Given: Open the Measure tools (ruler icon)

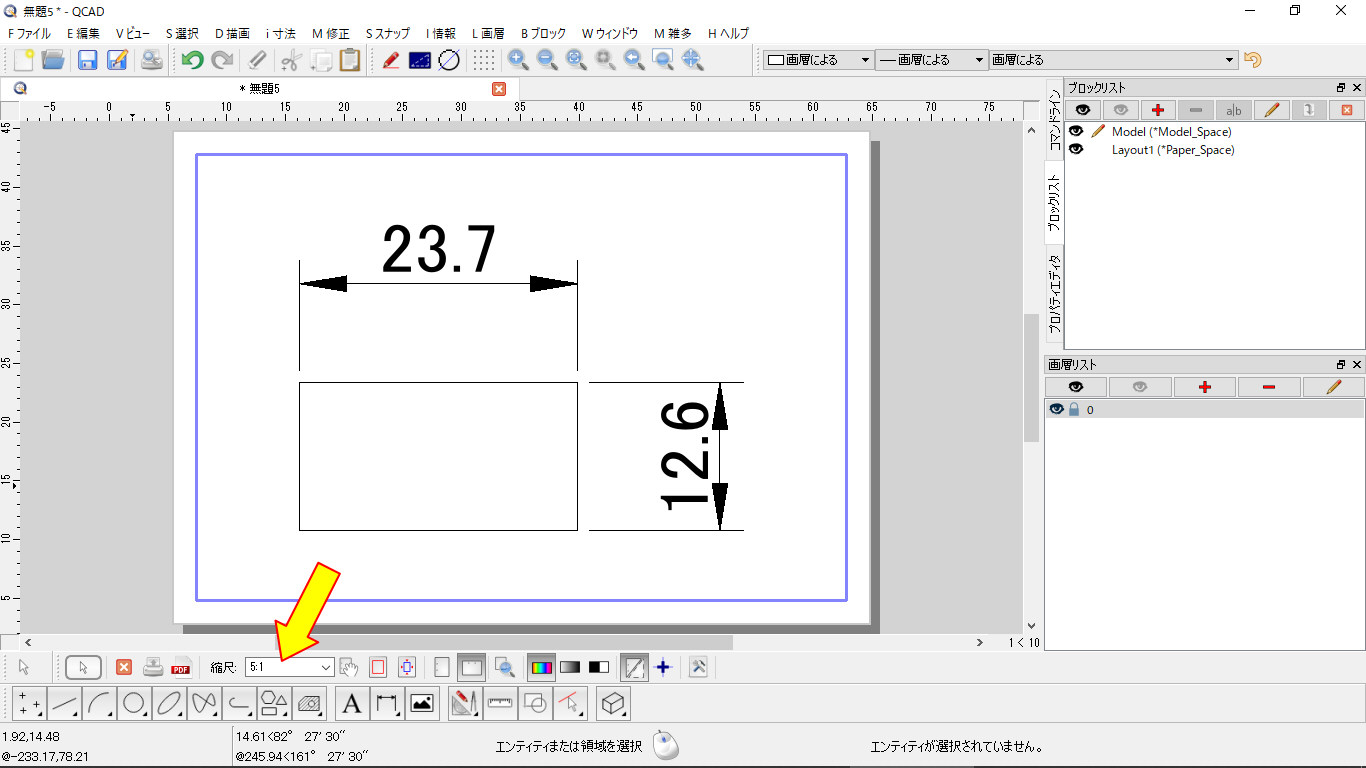Looking at the screenshot, I should pyautogui.click(x=500, y=704).
